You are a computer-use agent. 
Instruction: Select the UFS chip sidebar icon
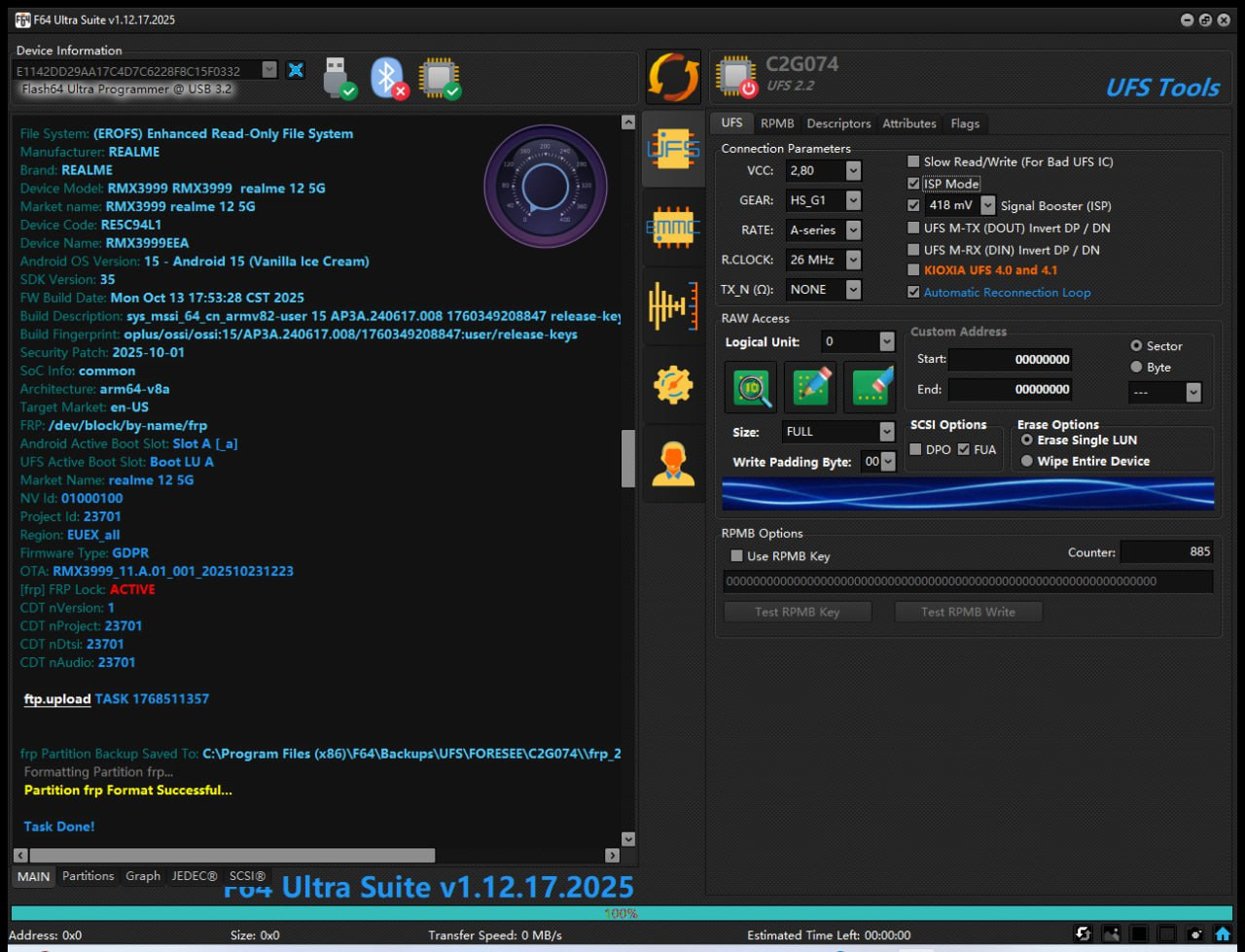coord(673,149)
